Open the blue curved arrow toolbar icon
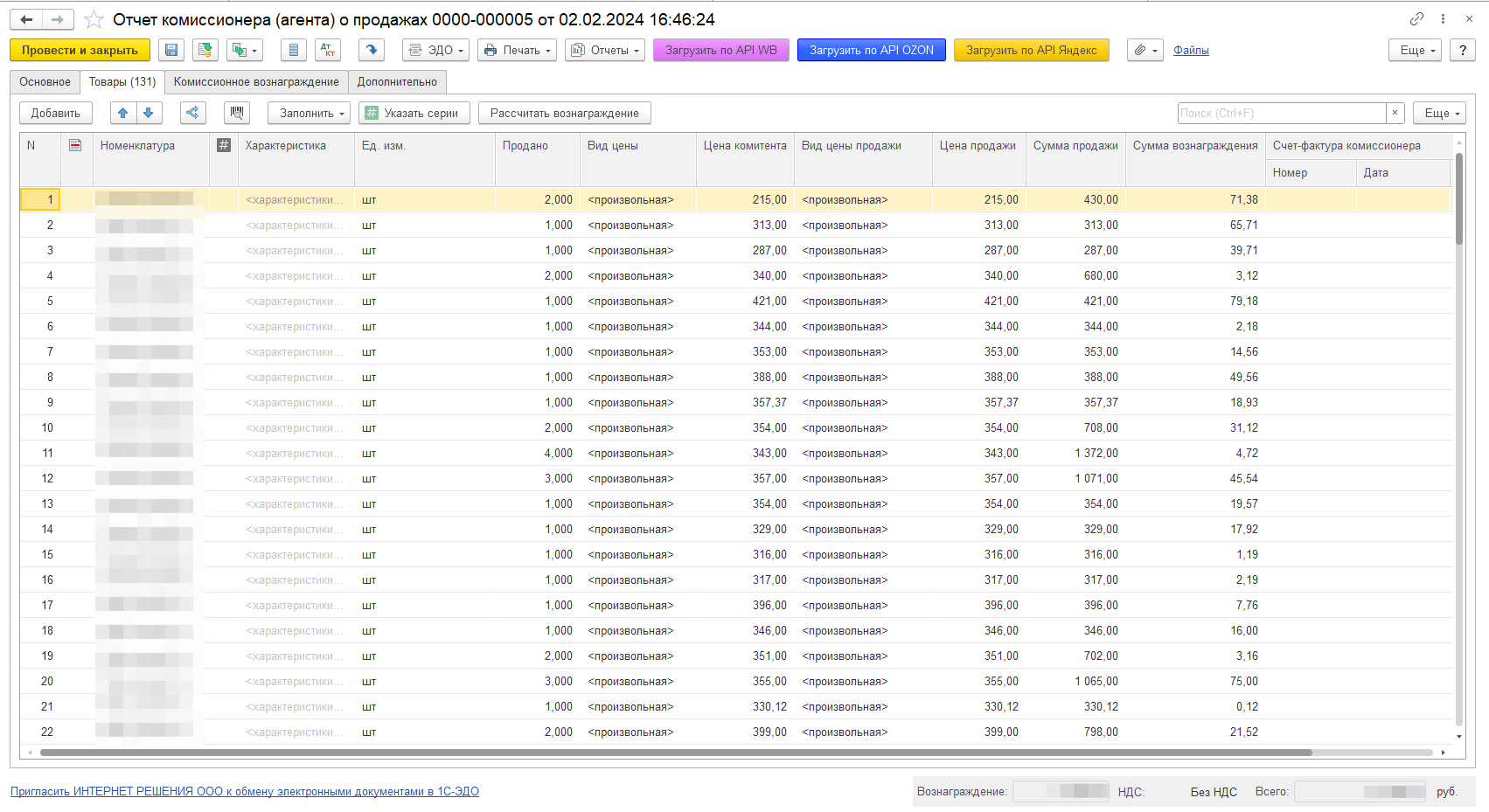This screenshot has width=1489, height=812. point(372,51)
